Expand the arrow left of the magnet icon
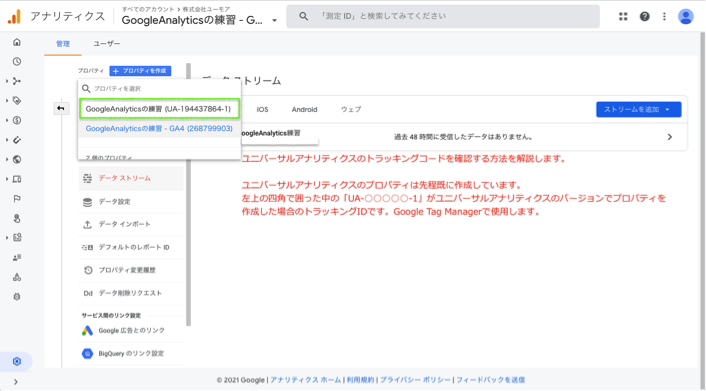 (x=7, y=140)
